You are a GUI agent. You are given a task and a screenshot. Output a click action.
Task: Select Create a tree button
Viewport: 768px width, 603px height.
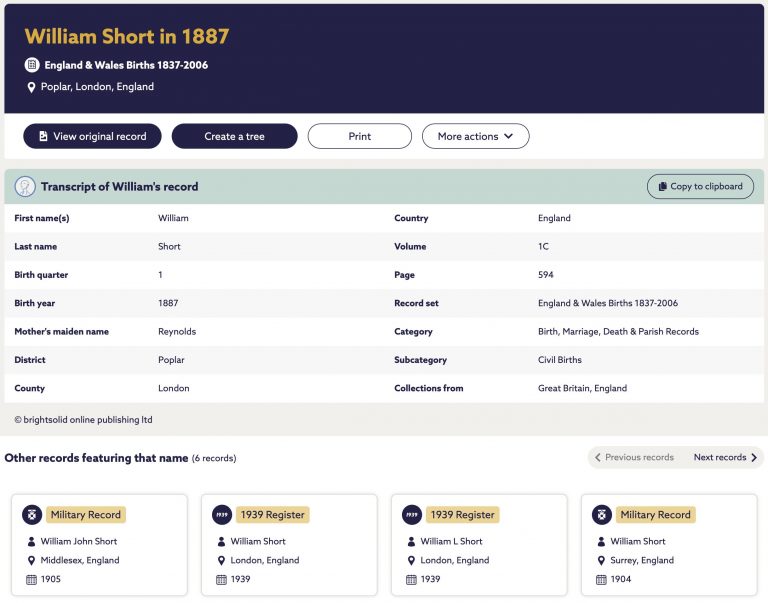[x=235, y=136]
